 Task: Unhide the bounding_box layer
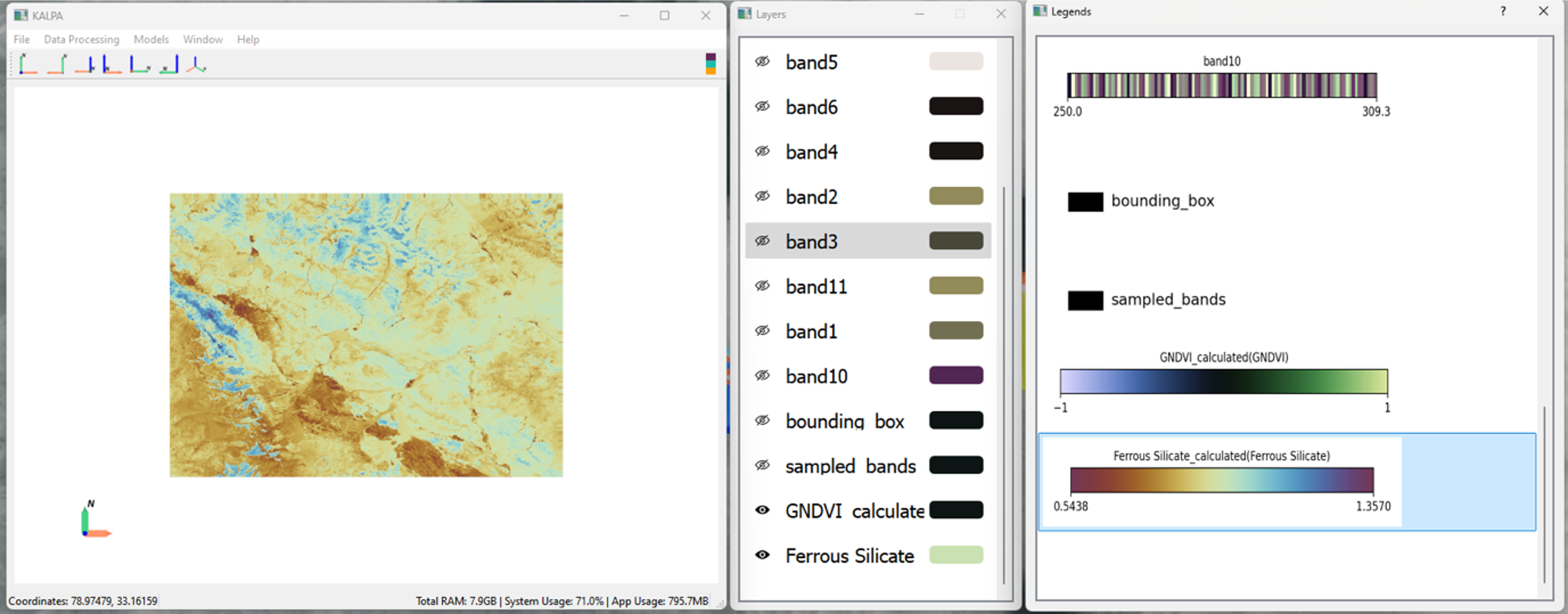[x=762, y=421]
